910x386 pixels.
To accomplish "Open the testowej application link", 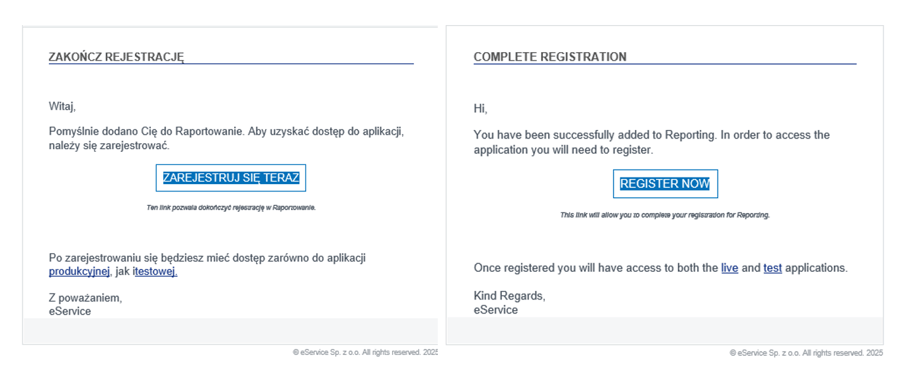I will click(156, 272).
